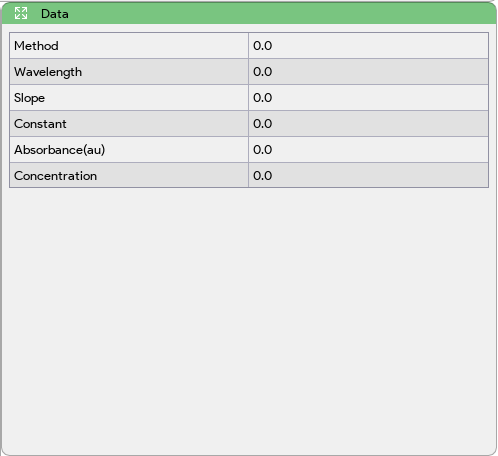This screenshot has width=498, height=456.
Task: Click the Data panel title text
Action: [x=55, y=14]
